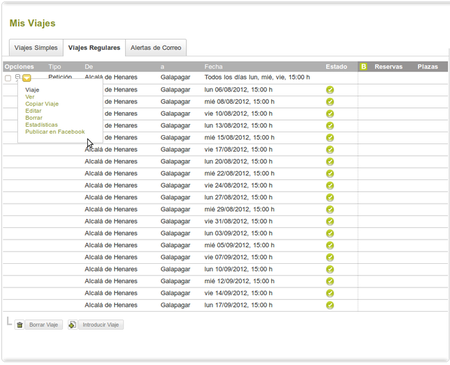Image resolution: width=450 pixels, height=365 pixels.
Task: Open the Alertas de Correo tab
Action: coord(156,48)
